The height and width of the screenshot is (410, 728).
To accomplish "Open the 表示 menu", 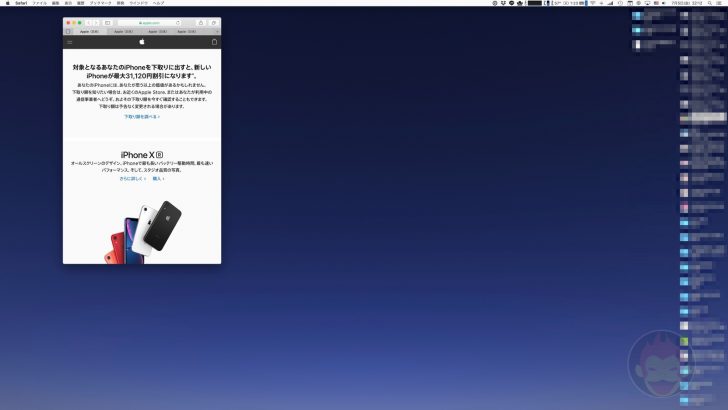I will click(x=68, y=3).
